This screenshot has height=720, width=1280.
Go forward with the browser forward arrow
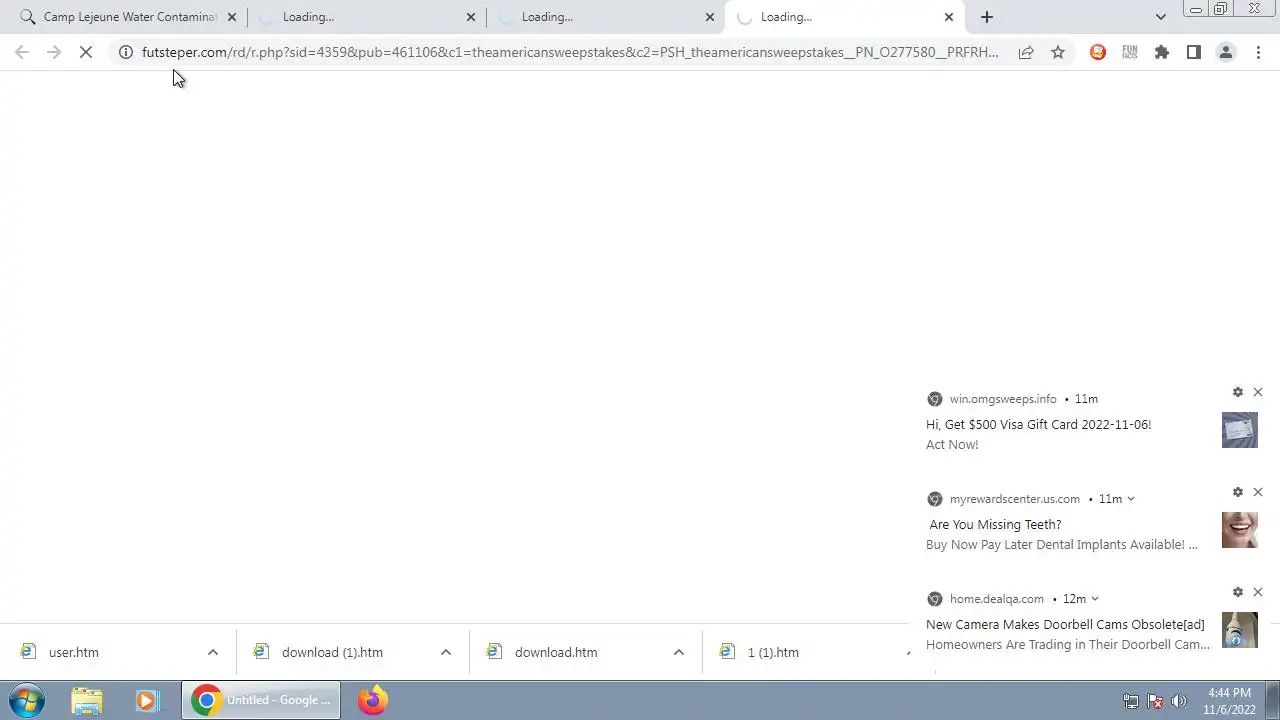pyautogui.click(x=54, y=52)
